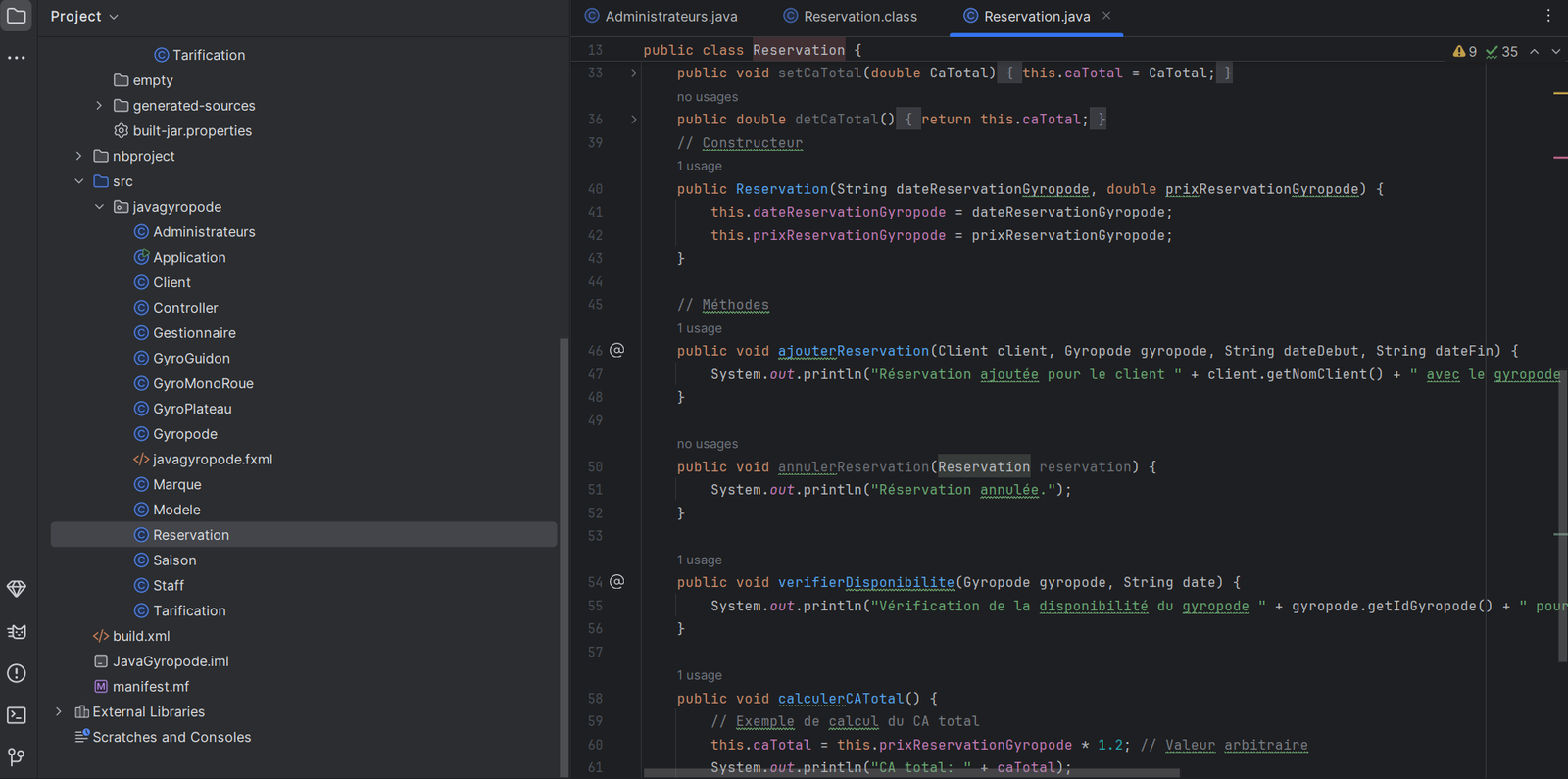The height and width of the screenshot is (779, 1568).
Task: Open the Project view dropdown
Action: (84, 17)
